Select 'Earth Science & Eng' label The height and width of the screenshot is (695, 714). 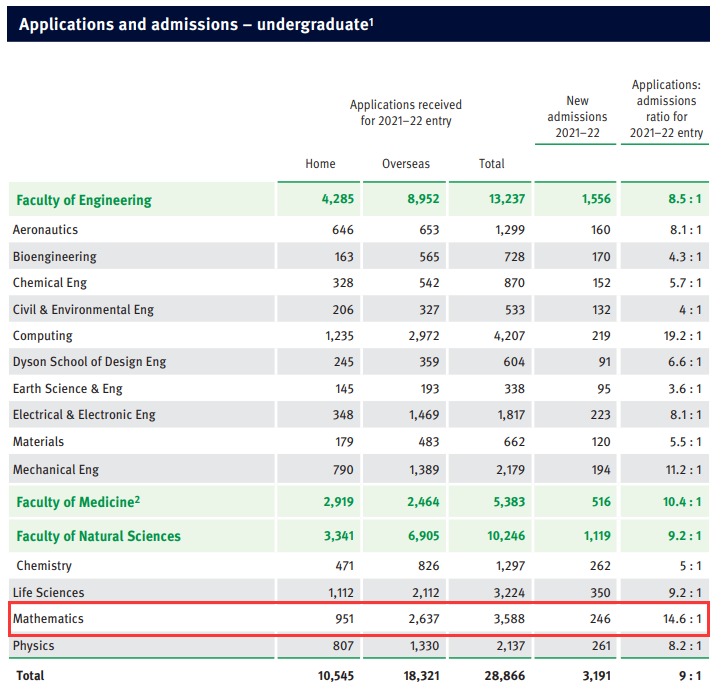[67, 388]
